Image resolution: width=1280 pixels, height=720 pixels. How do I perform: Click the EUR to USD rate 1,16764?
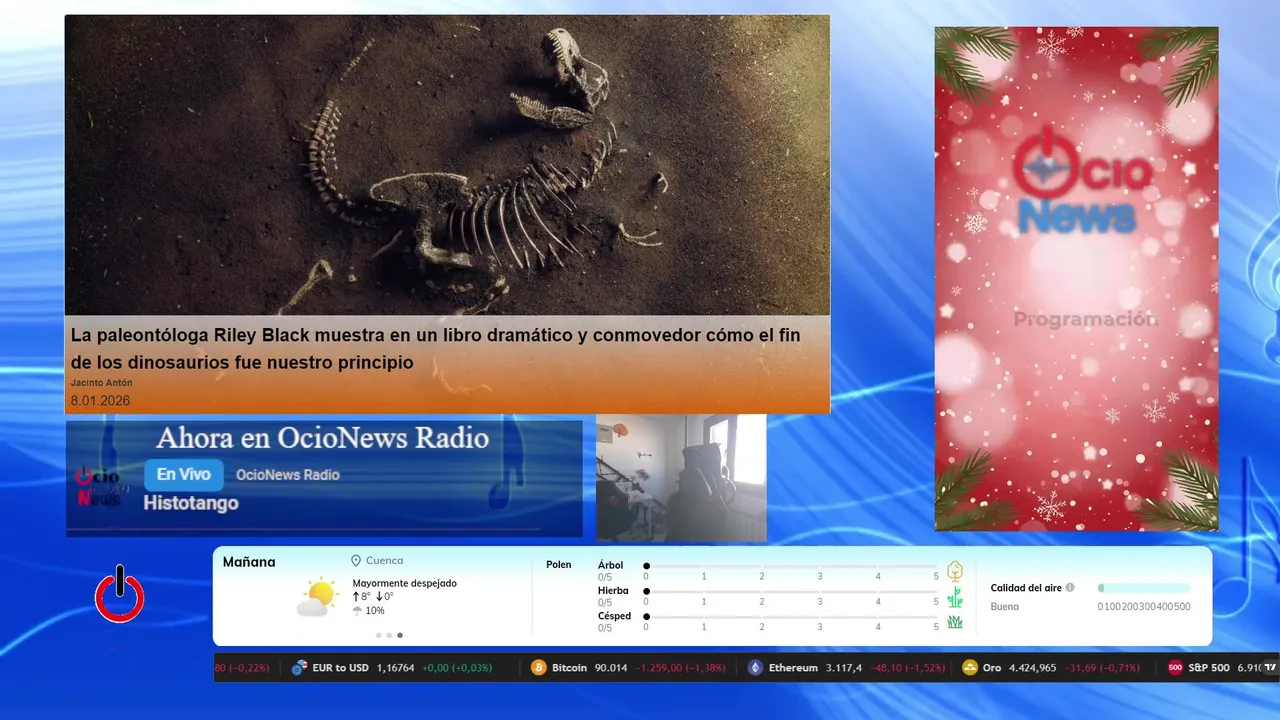tap(395, 668)
